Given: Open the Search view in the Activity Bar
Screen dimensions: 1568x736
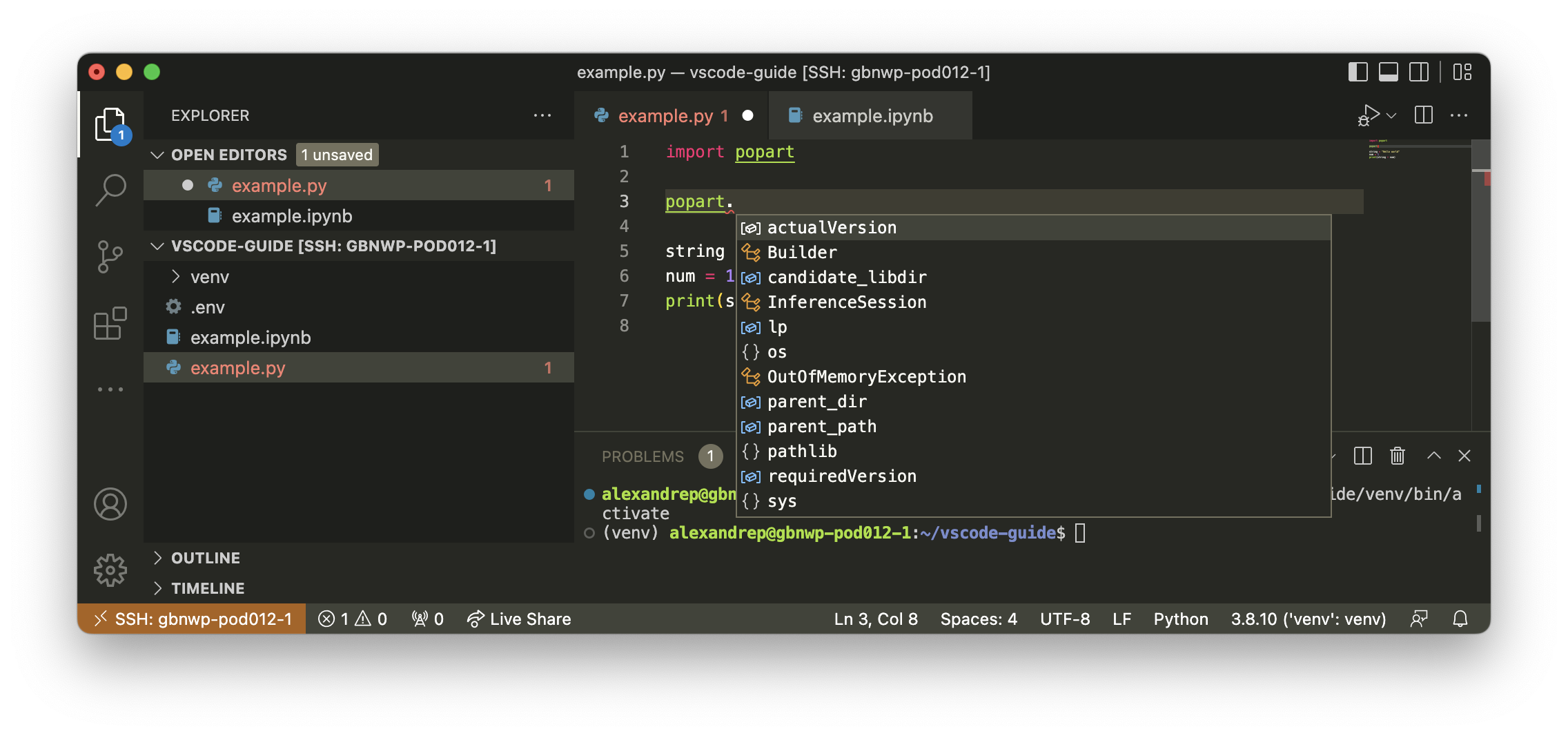Looking at the screenshot, I should (x=110, y=188).
